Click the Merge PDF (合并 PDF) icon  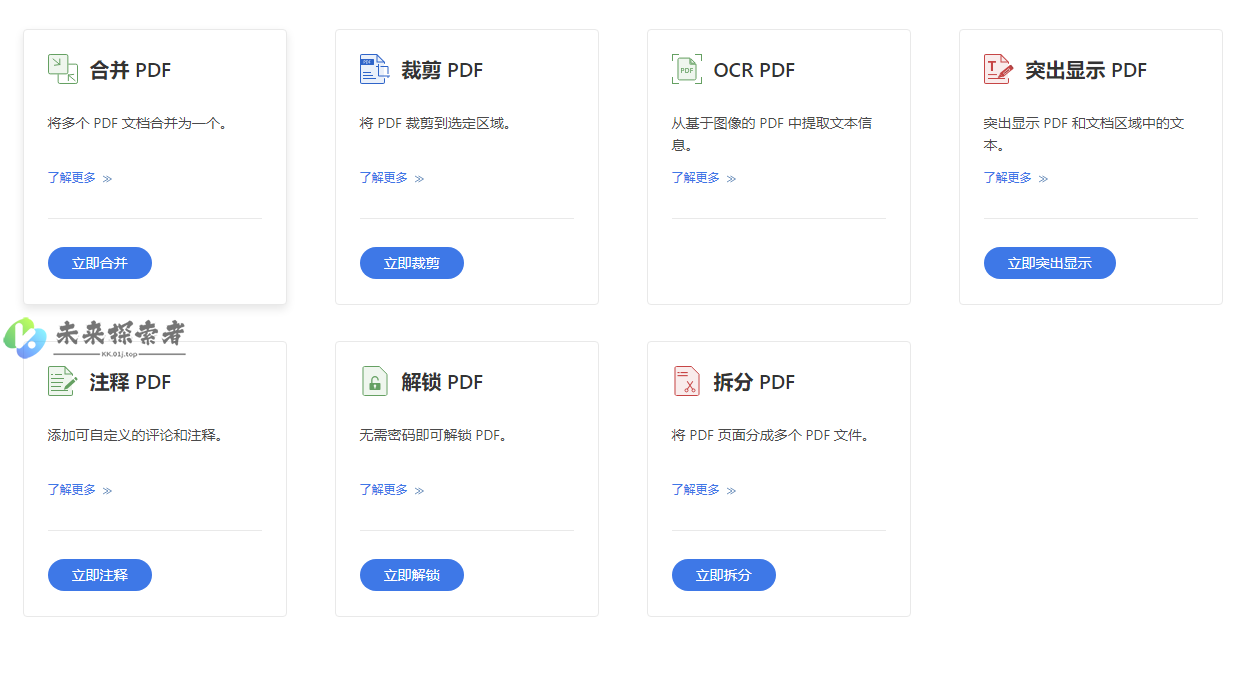point(62,69)
